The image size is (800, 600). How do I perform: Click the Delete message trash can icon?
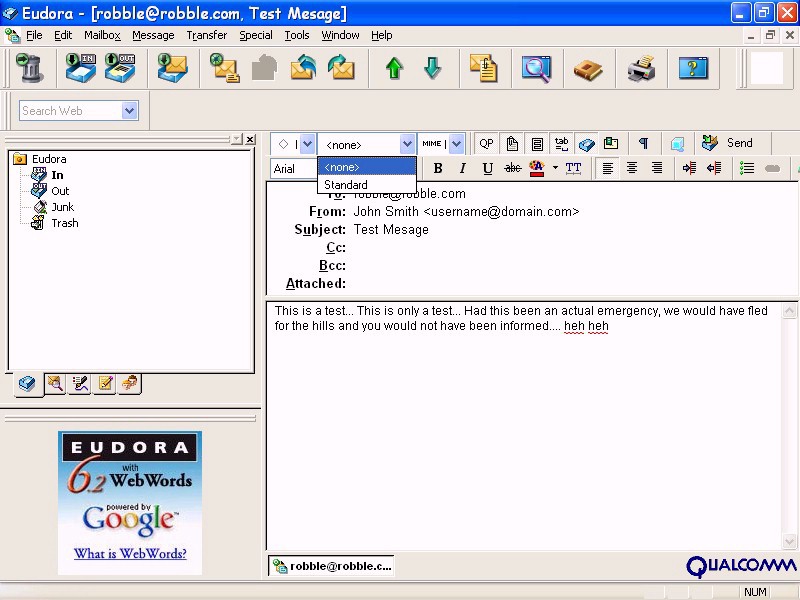coord(30,67)
